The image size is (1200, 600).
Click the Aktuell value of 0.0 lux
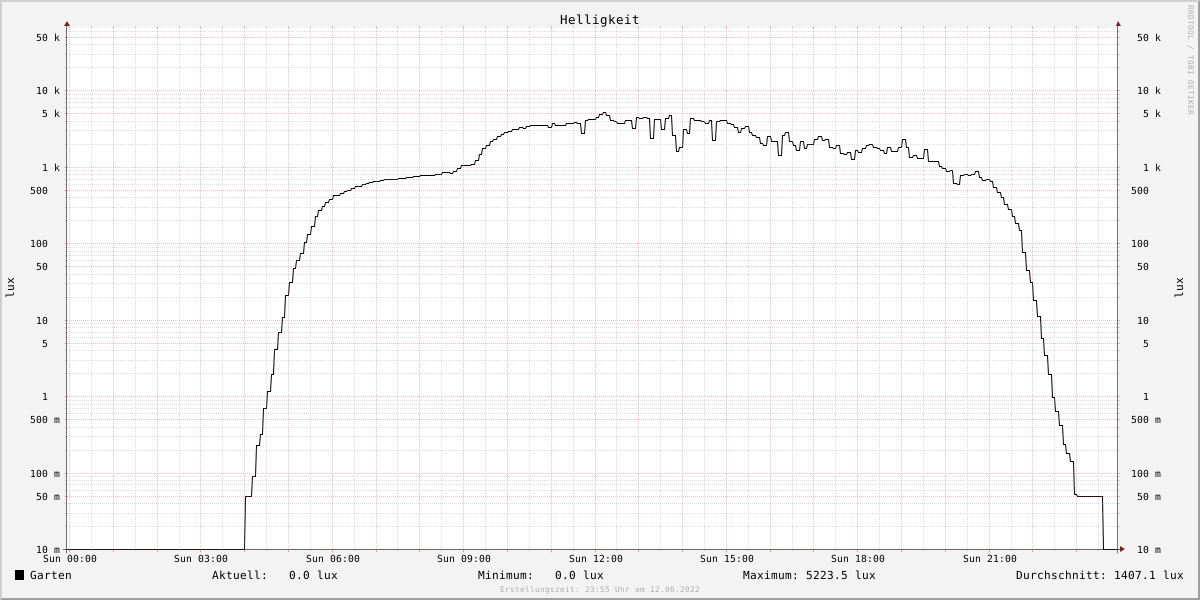point(313,575)
